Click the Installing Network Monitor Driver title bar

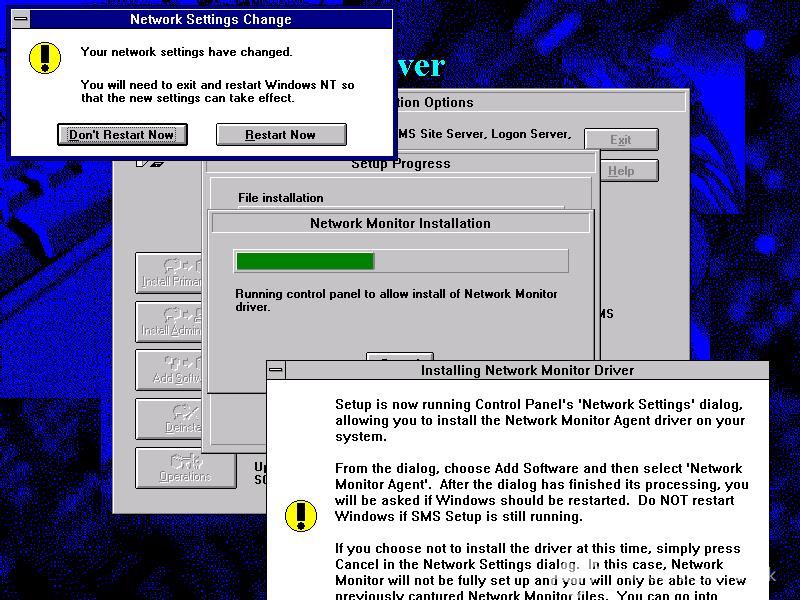tap(527, 370)
